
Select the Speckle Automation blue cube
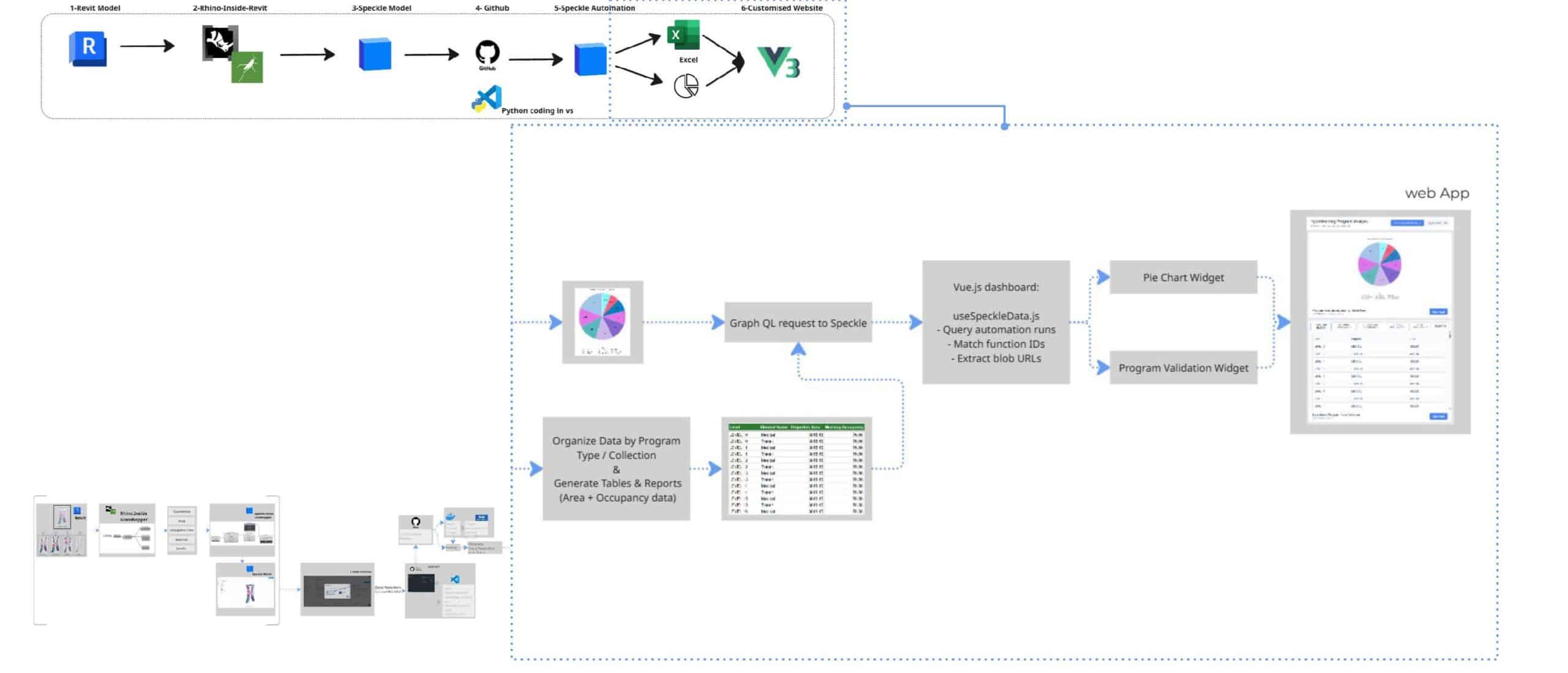[x=590, y=59]
